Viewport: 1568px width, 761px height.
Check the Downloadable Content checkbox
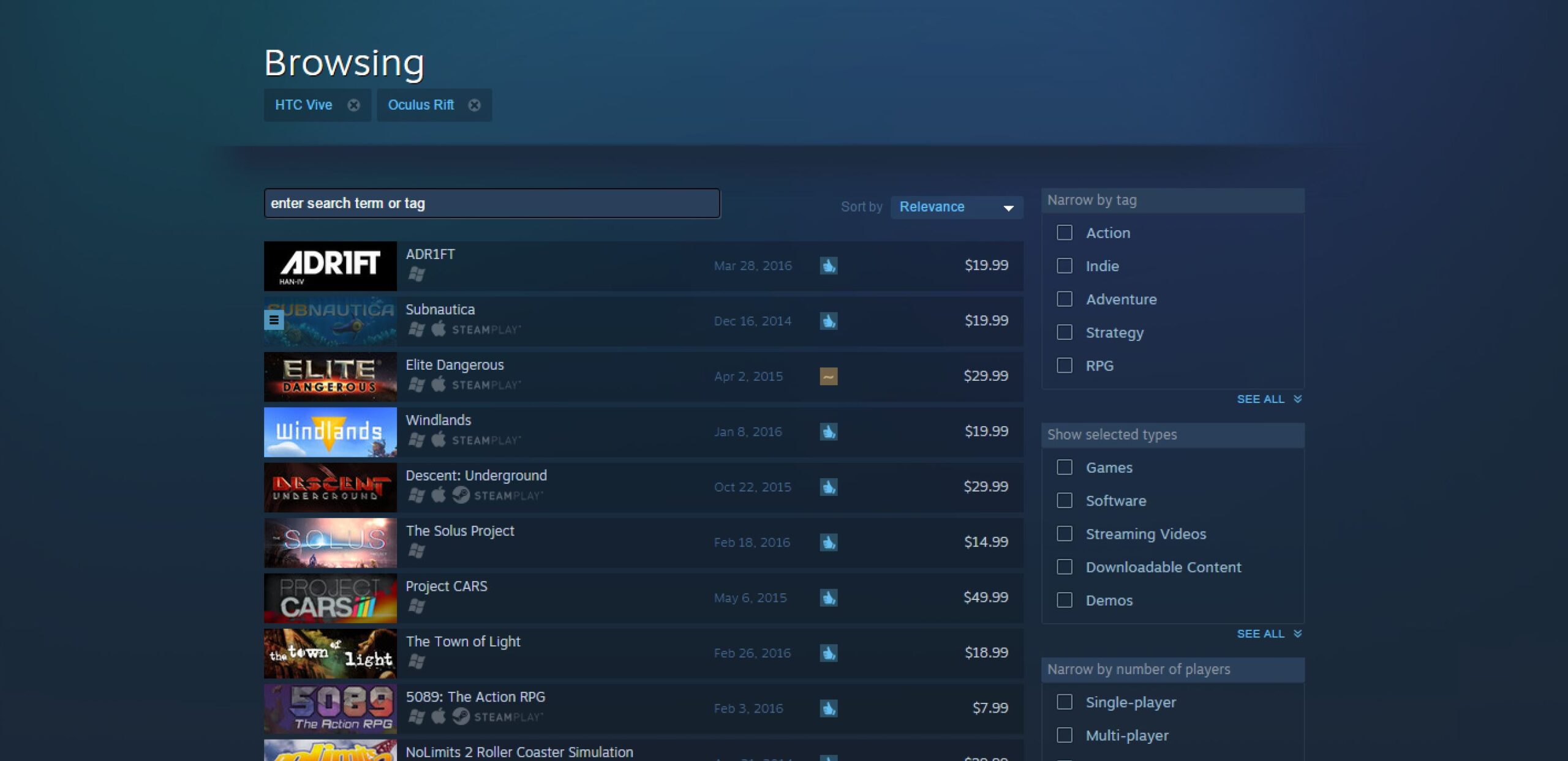1065,567
